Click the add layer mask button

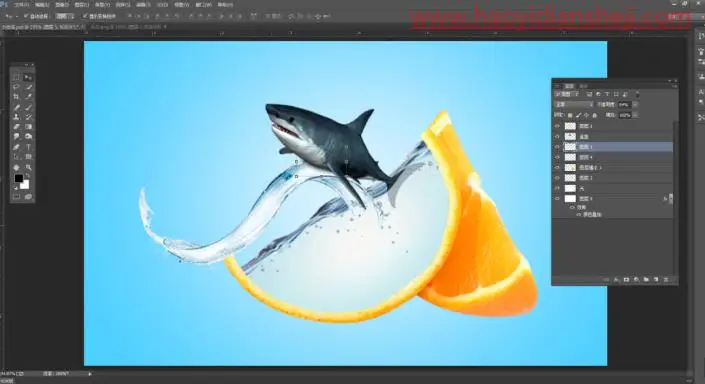(x=626, y=280)
